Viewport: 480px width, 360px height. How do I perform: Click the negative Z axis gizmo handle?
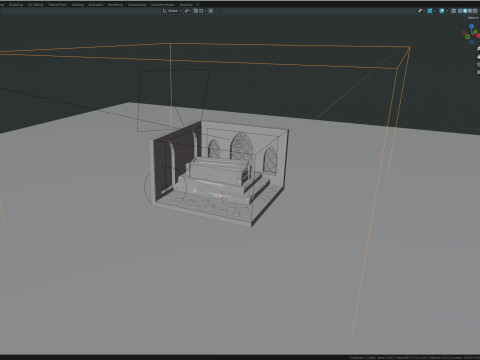[x=471, y=42]
